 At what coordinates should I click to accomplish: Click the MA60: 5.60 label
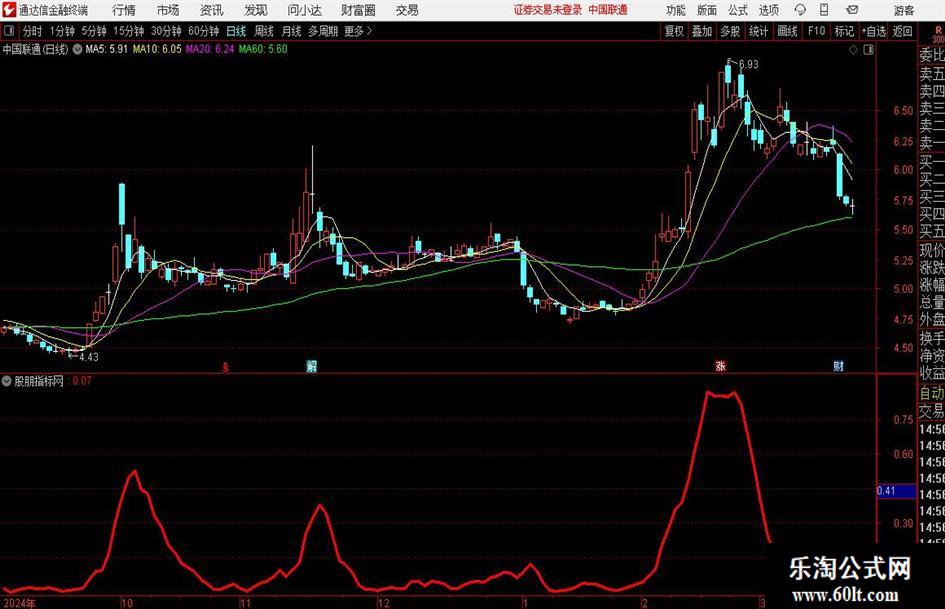tap(263, 49)
